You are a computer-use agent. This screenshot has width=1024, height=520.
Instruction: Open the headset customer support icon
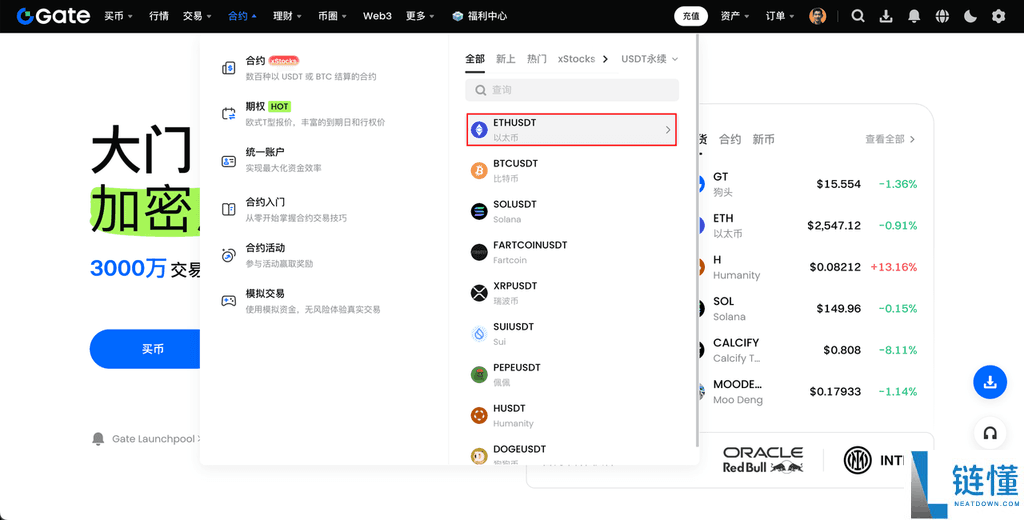990,432
